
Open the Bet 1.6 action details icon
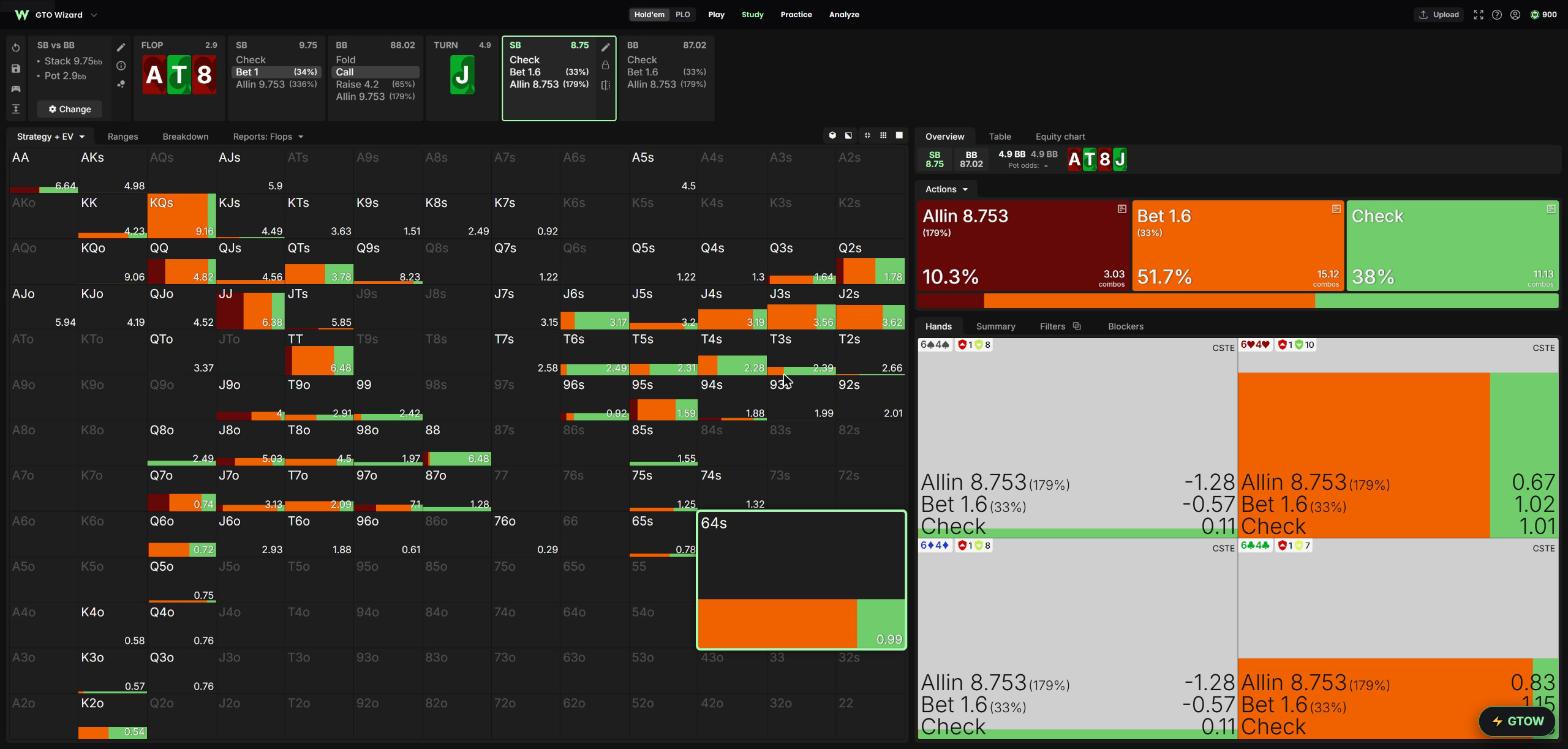pyautogui.click(x=1336, y=209)
